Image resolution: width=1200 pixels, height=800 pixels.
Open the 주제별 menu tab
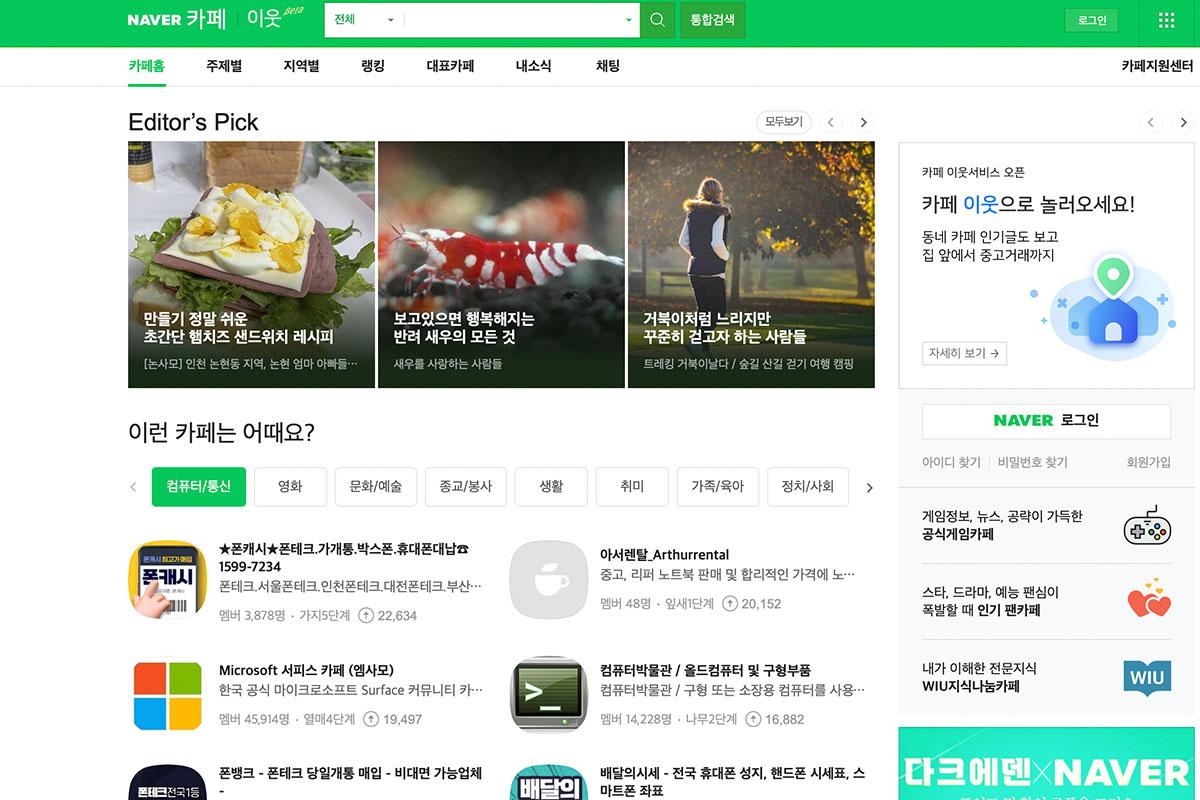click(224, 66)
